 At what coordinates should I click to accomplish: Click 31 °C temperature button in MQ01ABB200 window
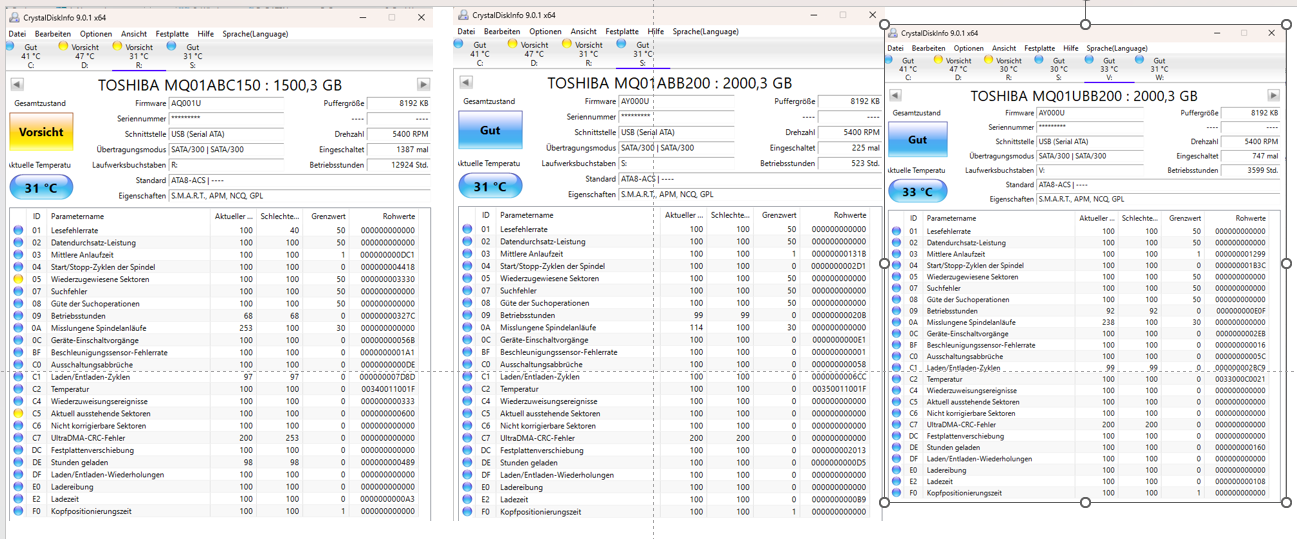(x=490, y=187)
